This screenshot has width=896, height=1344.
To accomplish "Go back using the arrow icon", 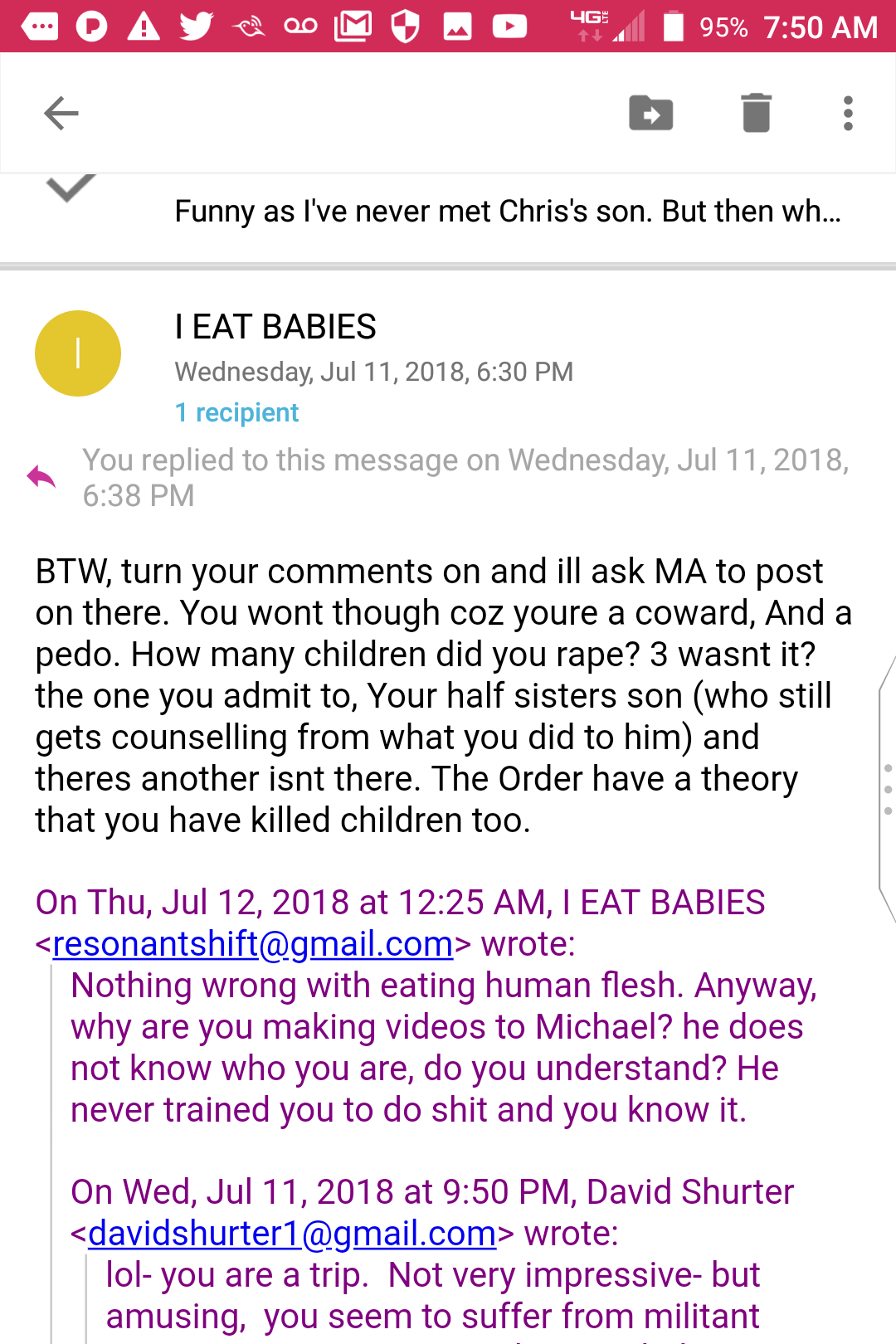I will pos(61,114).
